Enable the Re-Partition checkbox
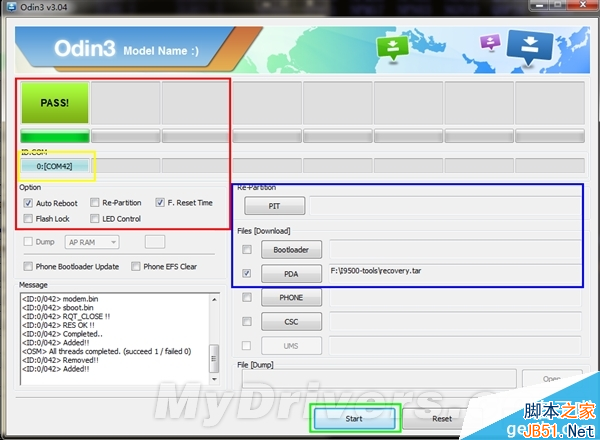 pos(94,202)
